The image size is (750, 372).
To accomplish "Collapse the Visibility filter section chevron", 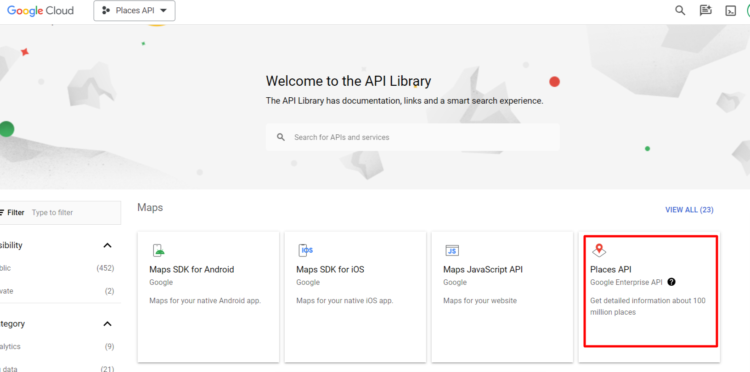I will tap(107, 245).
